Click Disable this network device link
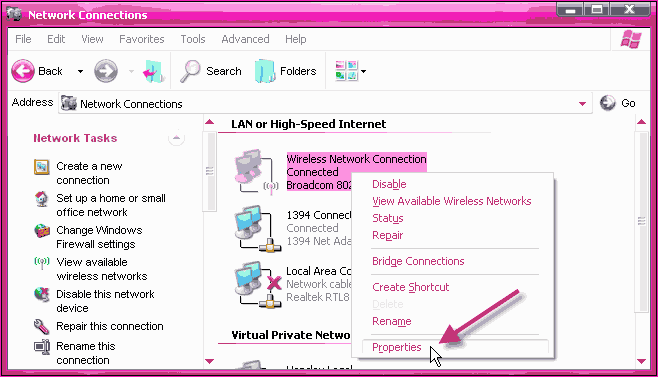 [x=105, y=301]
